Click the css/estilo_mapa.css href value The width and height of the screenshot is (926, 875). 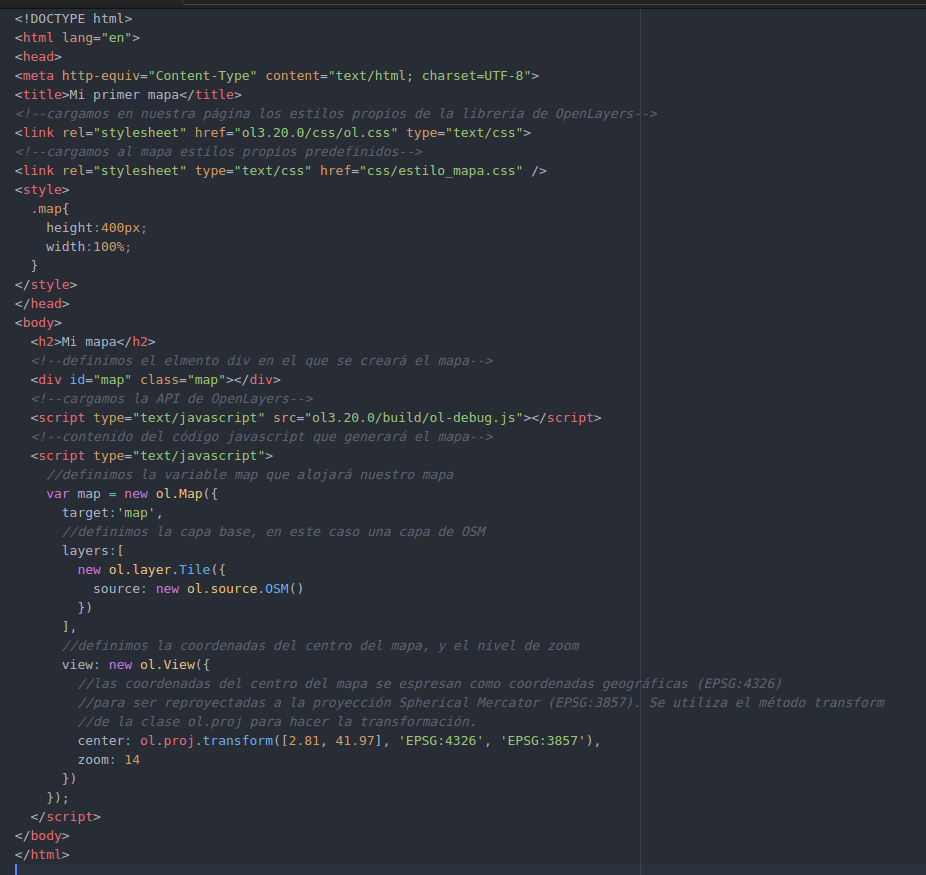(441, 171)
